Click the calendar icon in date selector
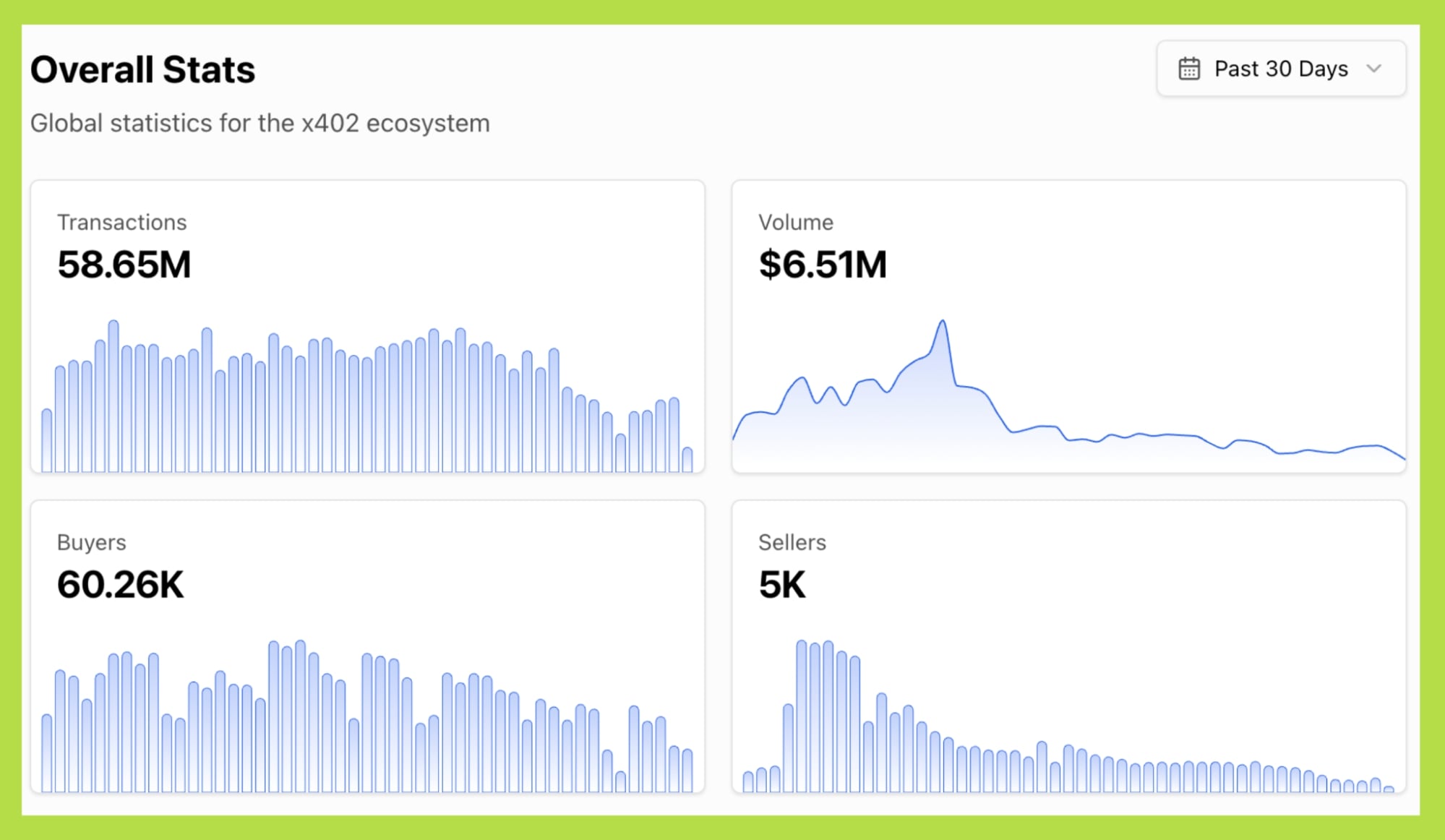1445x840 pixels. [1189, 69]
